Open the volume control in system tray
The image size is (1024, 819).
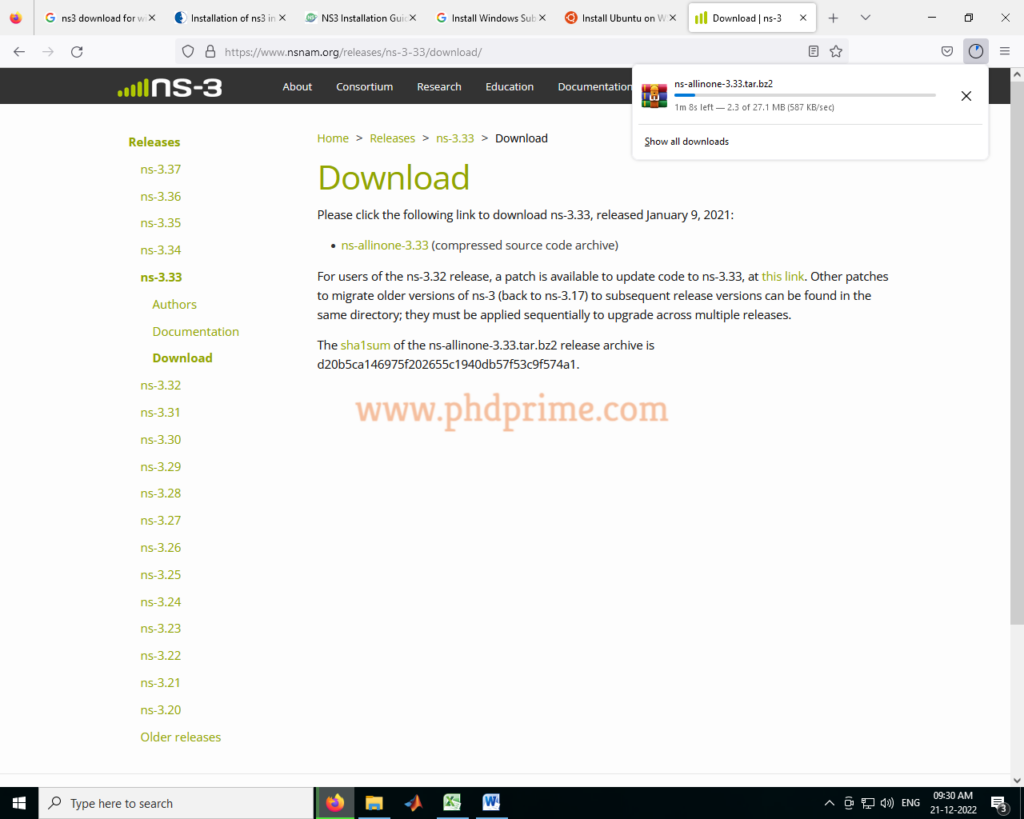click(888, 803)
